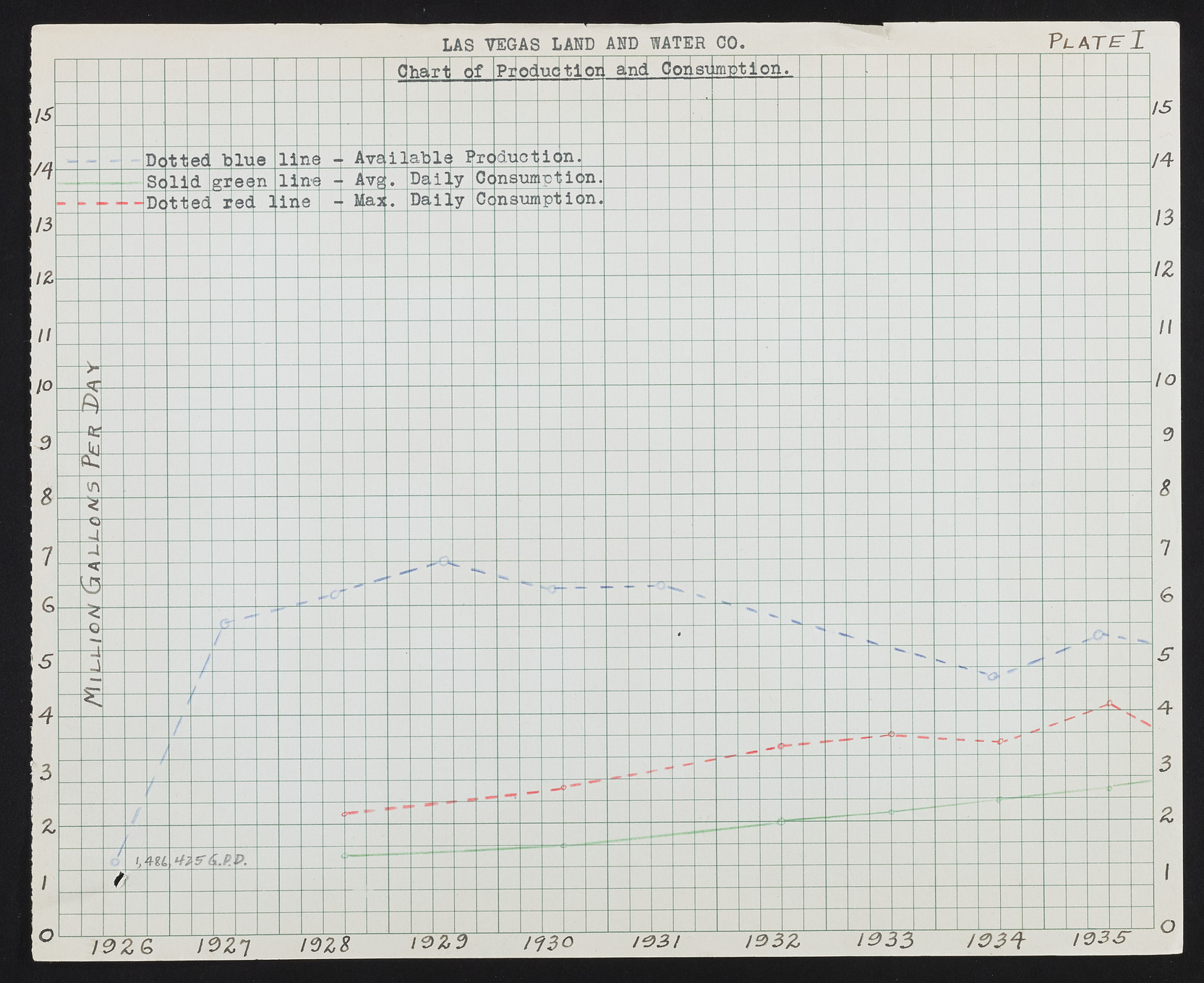1204x983 pixels.
Task: Click the "1,486,425 G.P.D." annotation
Action: 191,861
